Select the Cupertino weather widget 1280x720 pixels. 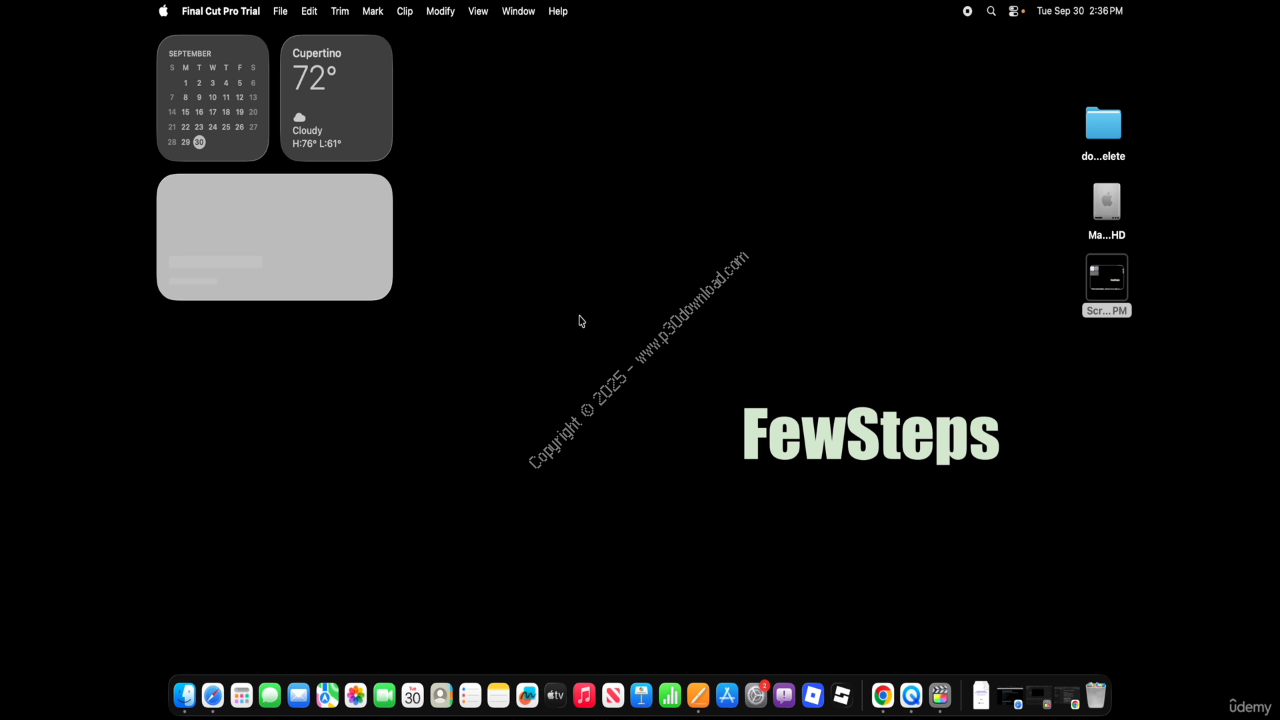click(336, 98)
